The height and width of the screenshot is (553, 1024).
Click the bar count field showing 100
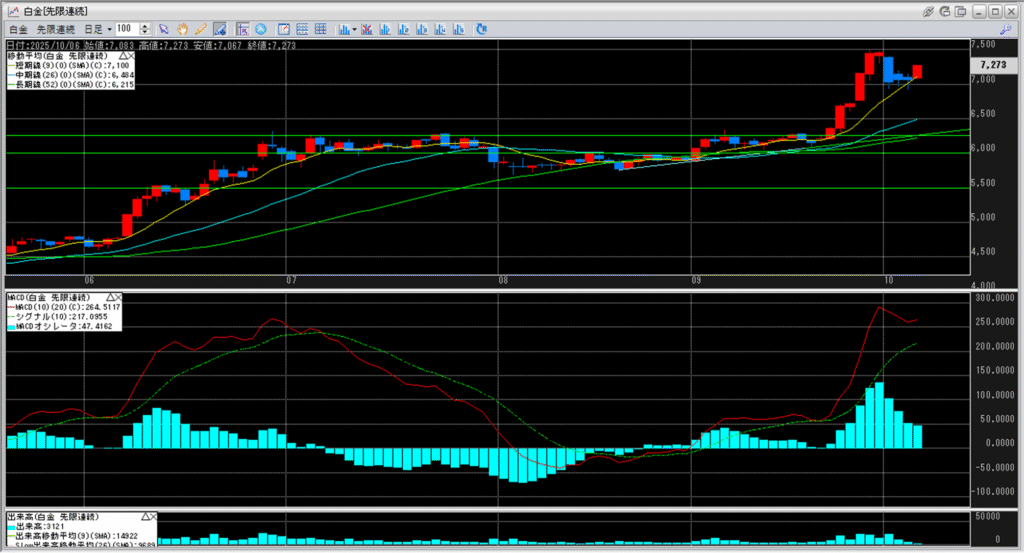coord(128,29)
